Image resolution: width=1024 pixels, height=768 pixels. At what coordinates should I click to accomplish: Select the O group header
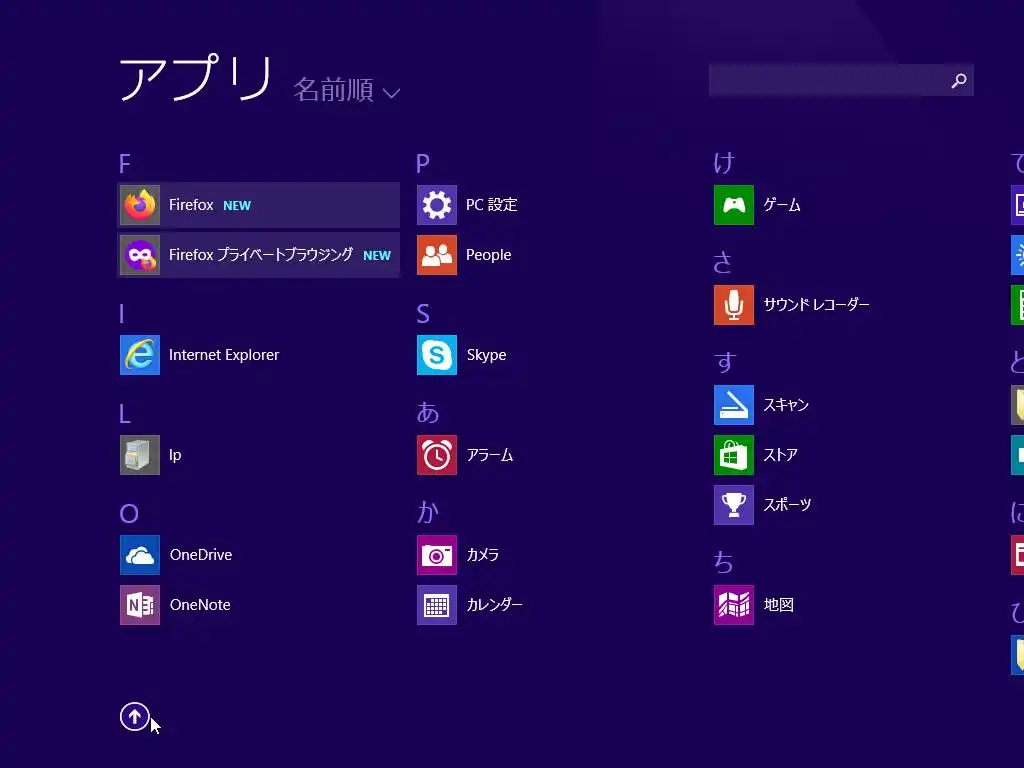(129, 514)
